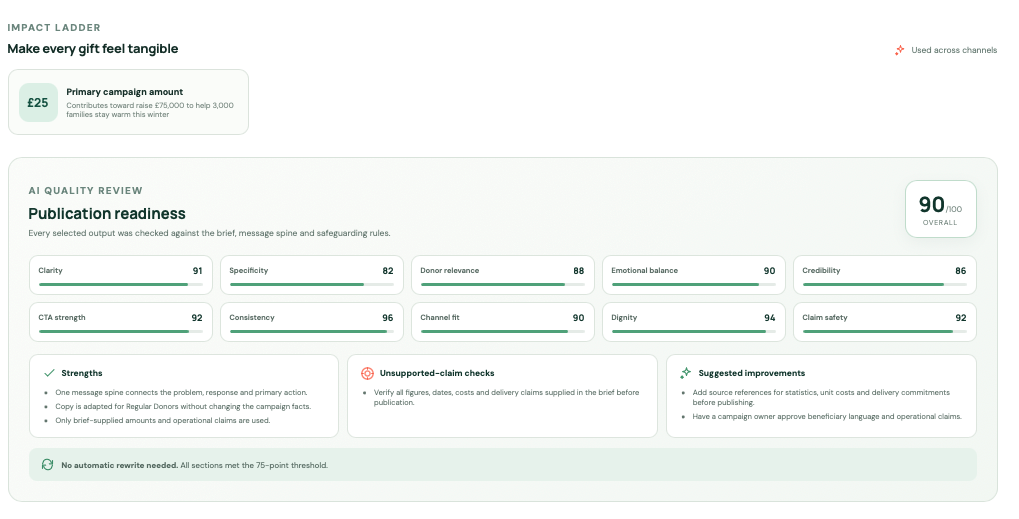Open the Claim safety metric card
The image size is (1019, 519).
point(884,322)
